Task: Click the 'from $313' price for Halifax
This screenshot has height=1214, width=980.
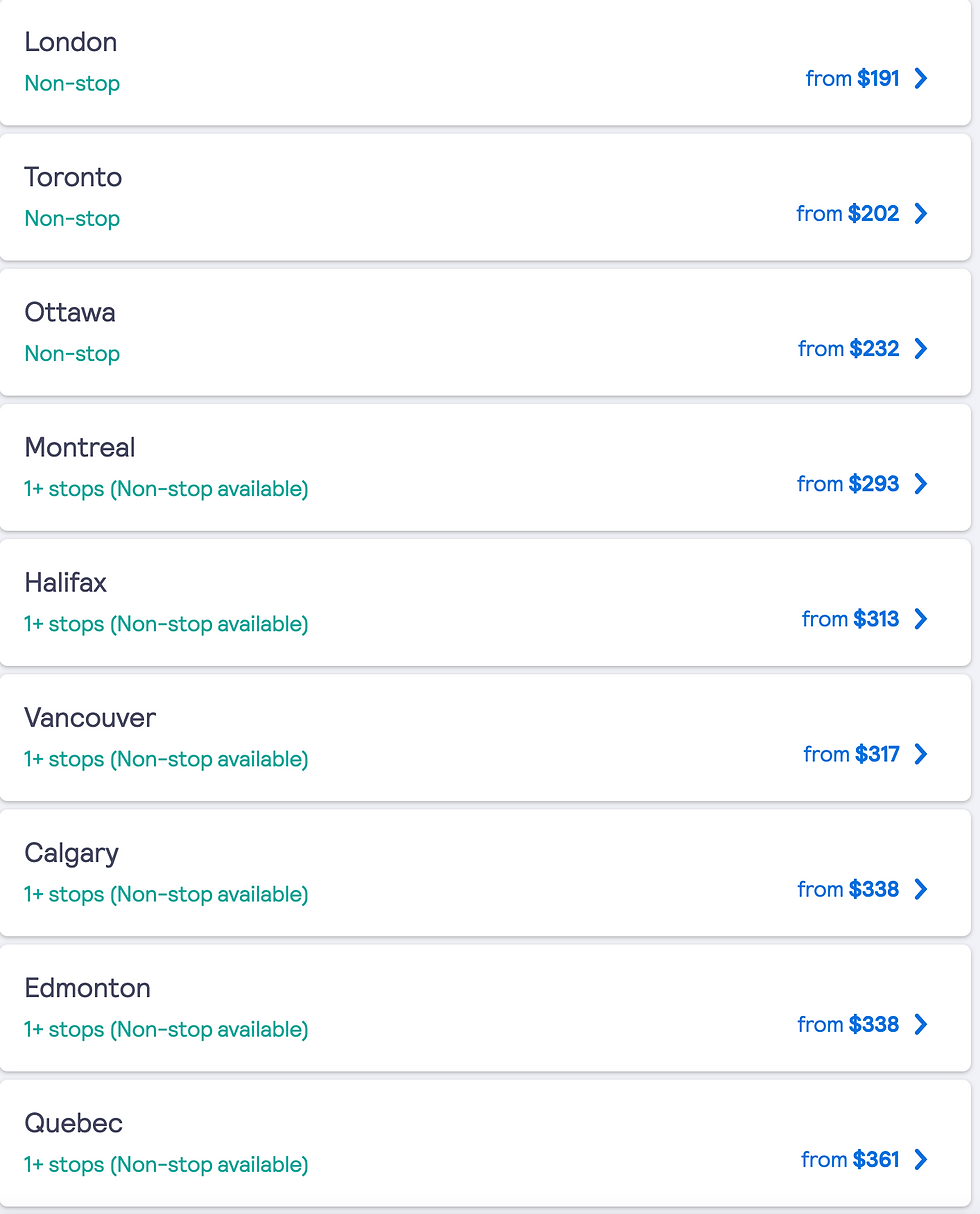Action: [851, 619]
